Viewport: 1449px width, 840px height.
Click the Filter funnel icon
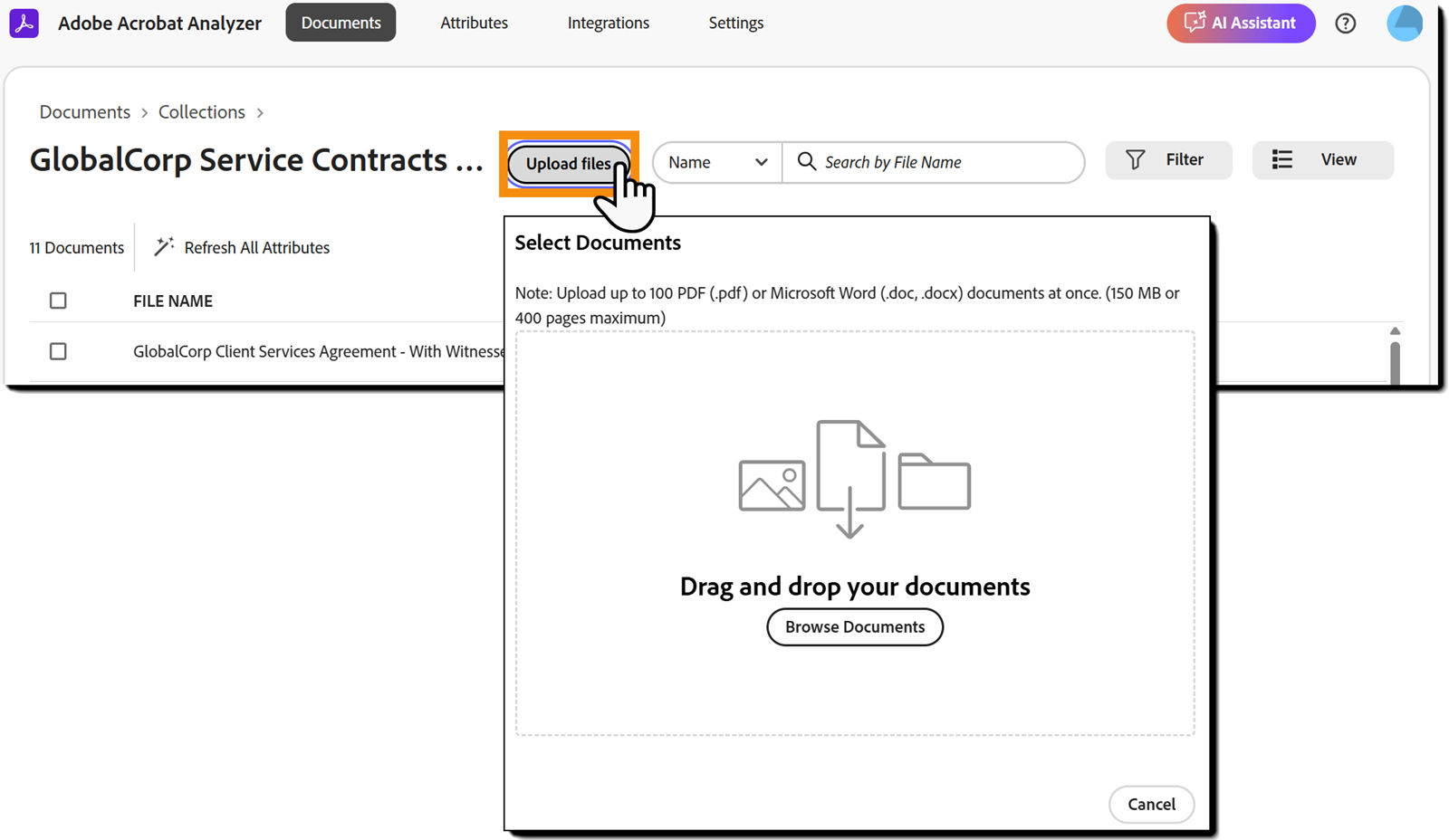click(x=1136, y=159)
